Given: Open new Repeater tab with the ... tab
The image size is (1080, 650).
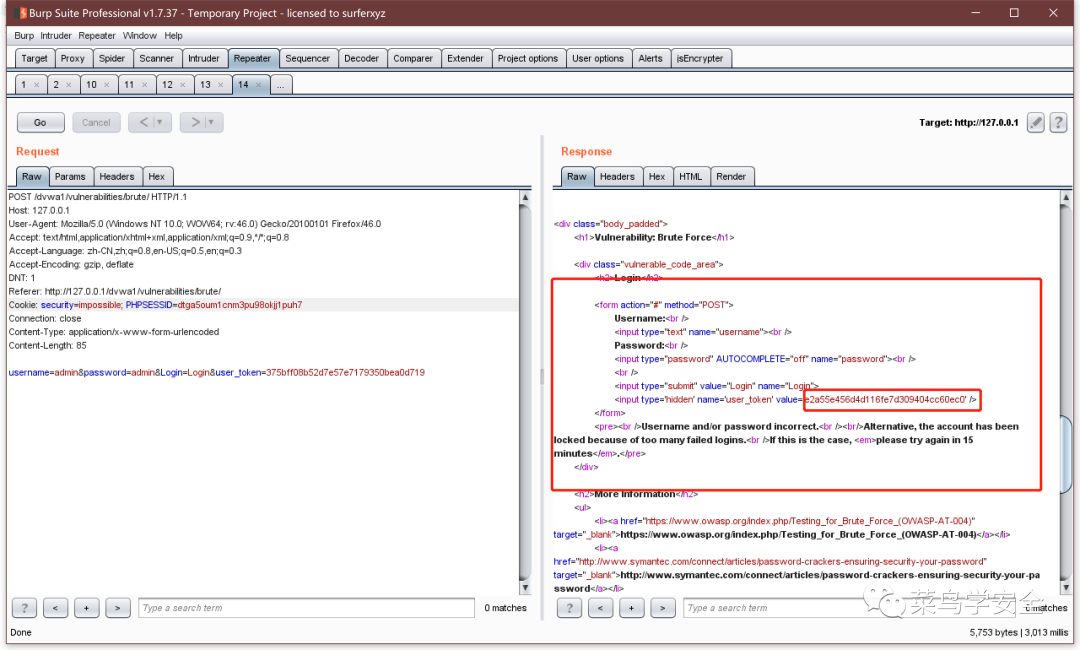Looking at the screenshot, I should (281, 85).
